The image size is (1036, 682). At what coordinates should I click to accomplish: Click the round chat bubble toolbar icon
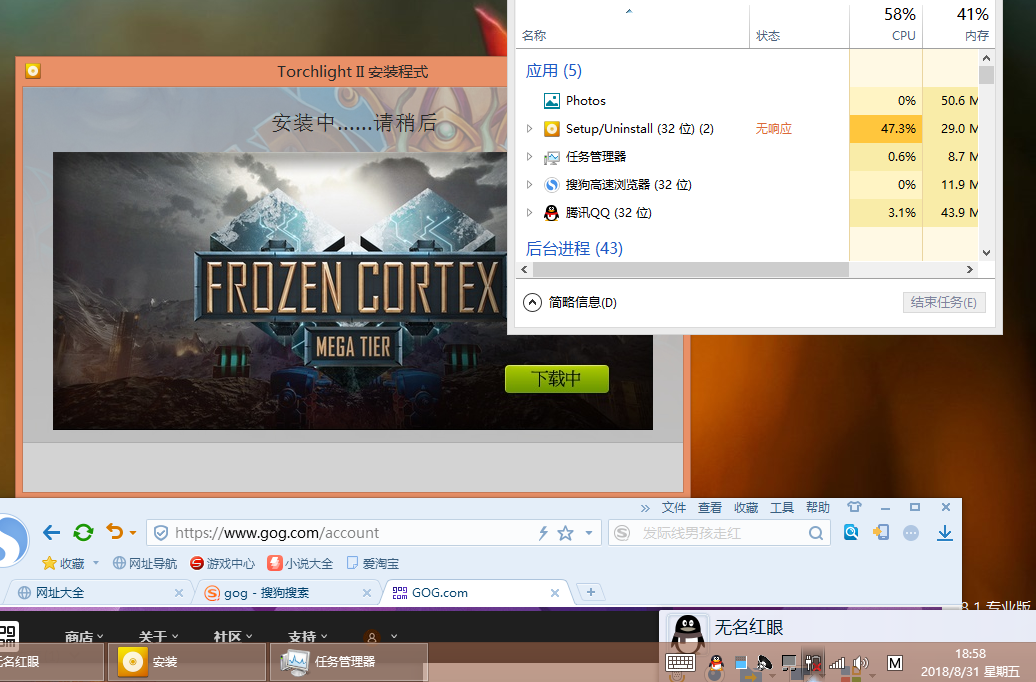click(x=911, y=533)
